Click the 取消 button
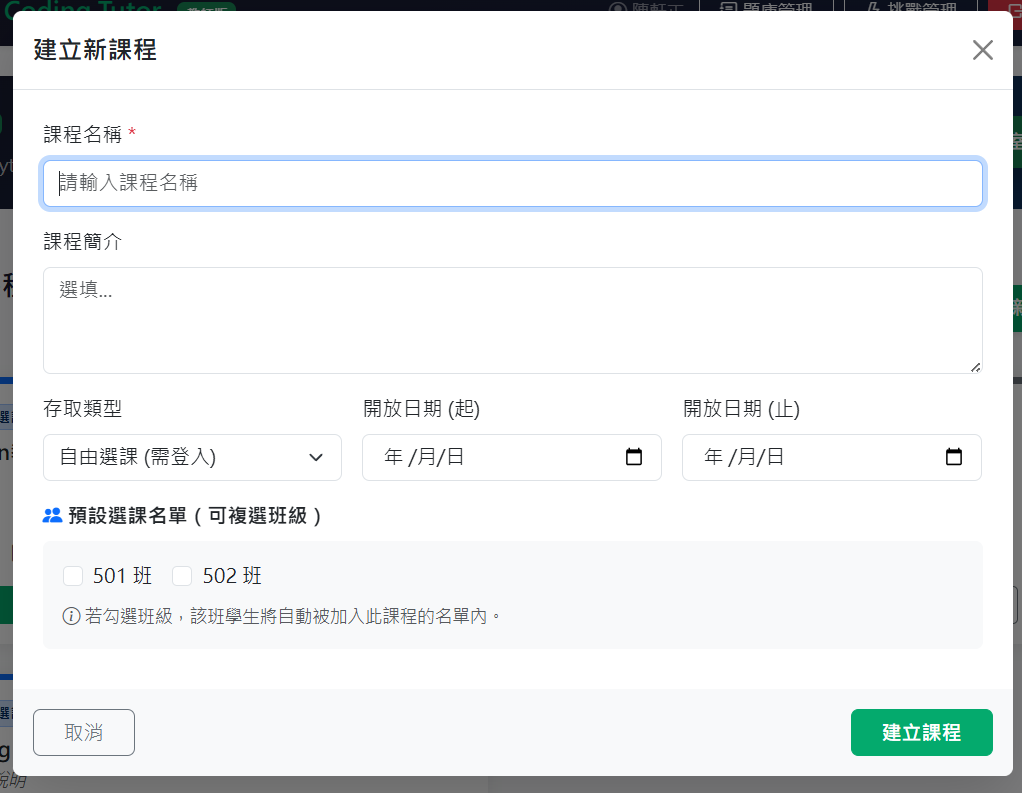 [84, 732]
